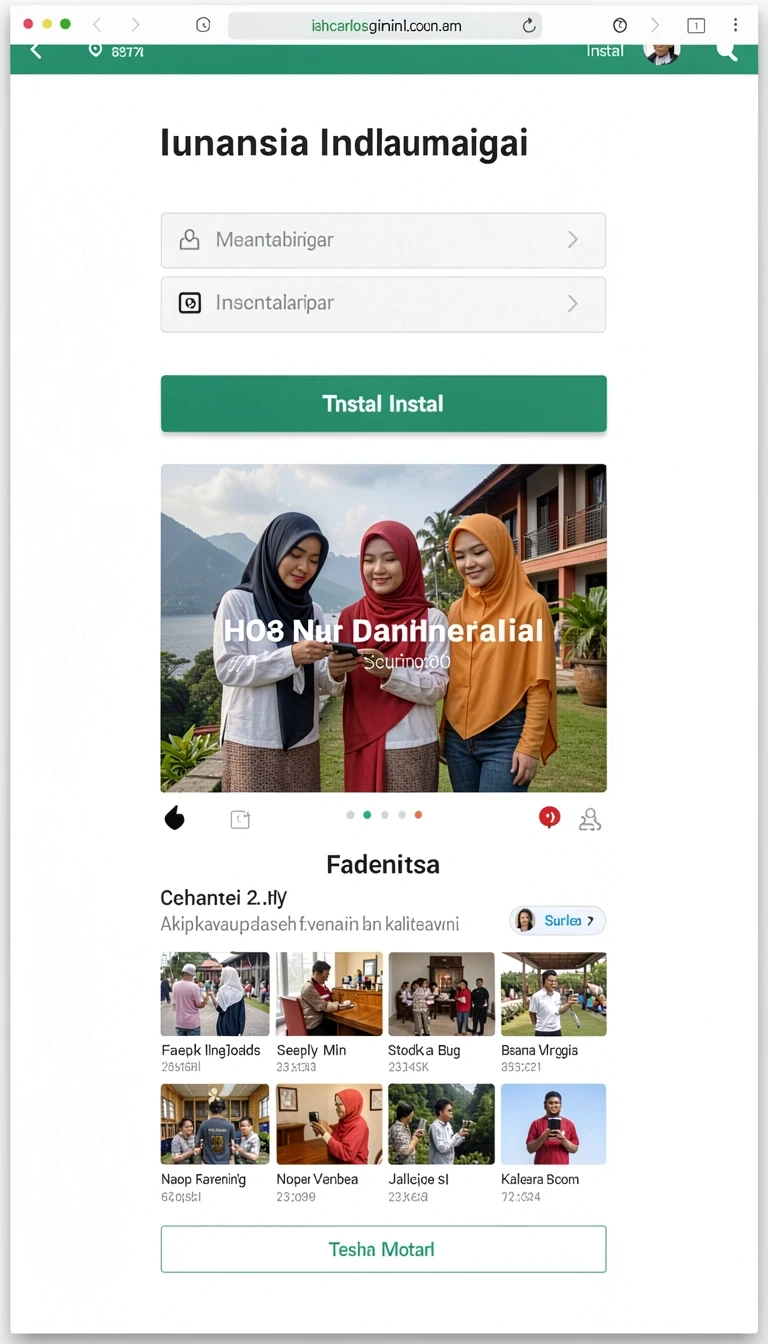The image size is (768, 1344).
Task: Go back in browser history
Action: [x=97, y=25]
